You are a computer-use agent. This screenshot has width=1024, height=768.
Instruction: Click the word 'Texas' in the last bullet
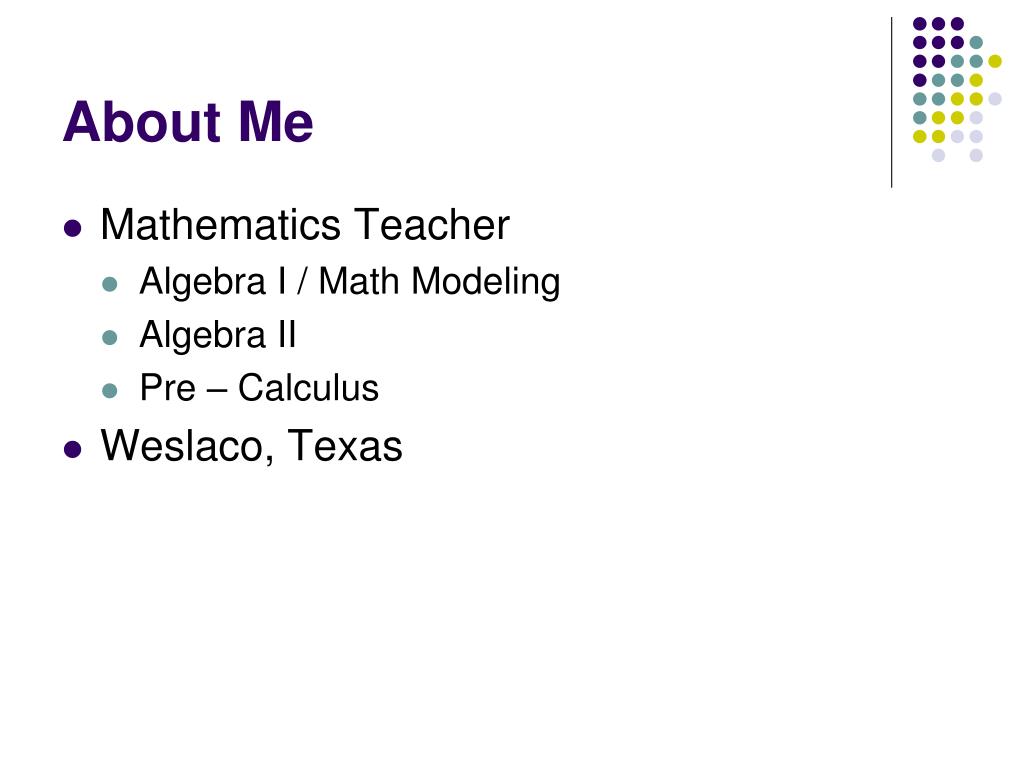click(345, 446)
